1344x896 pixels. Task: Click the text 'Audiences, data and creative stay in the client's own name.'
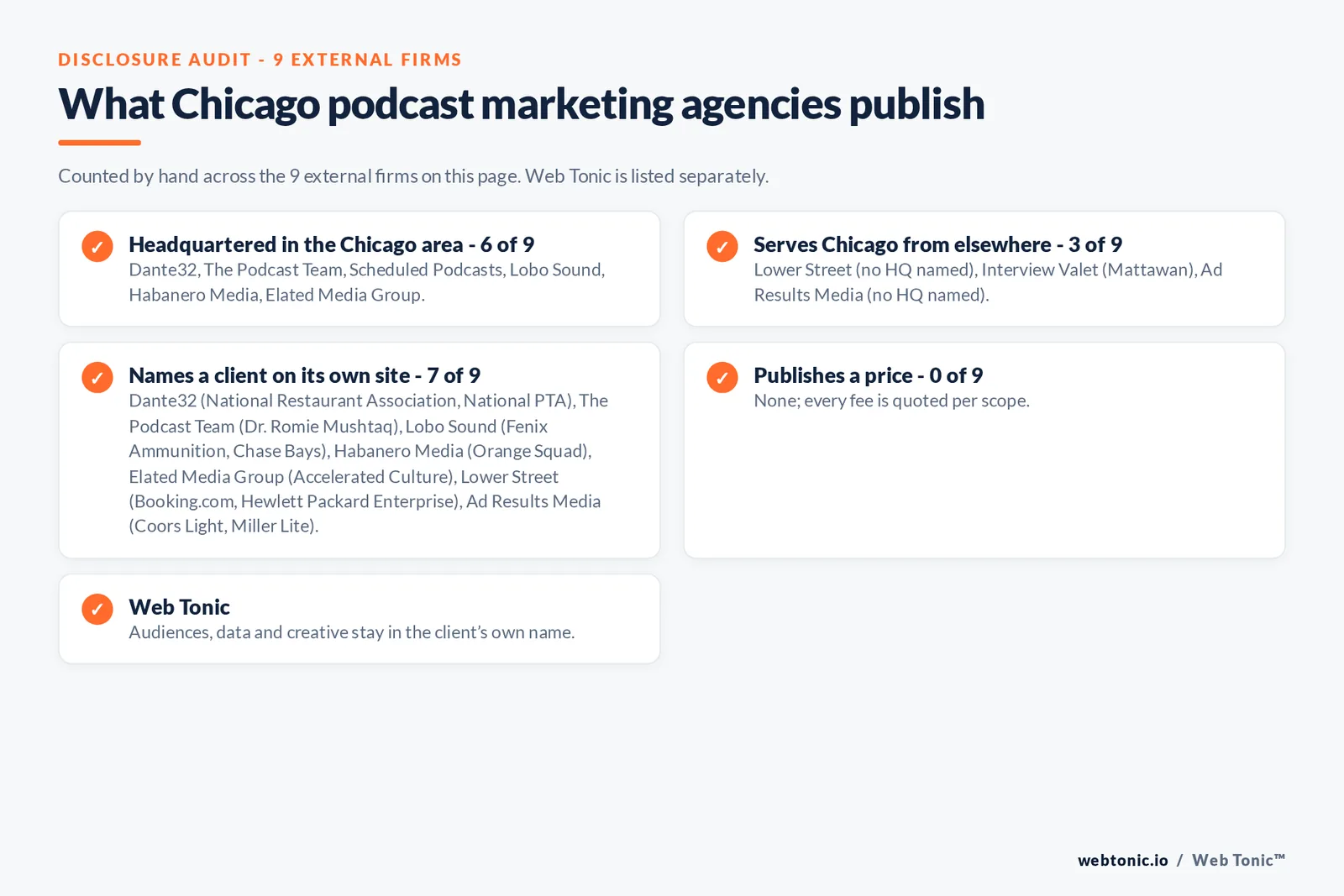tap(352, 632)
